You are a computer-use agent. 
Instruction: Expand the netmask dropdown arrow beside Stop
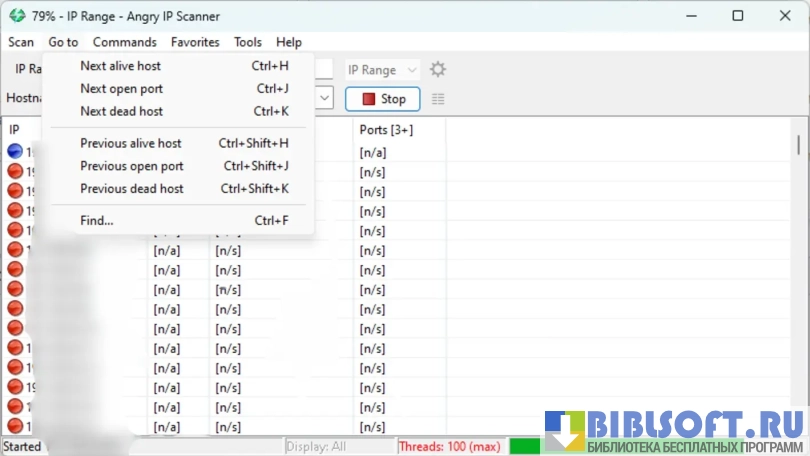coord(324,98)
